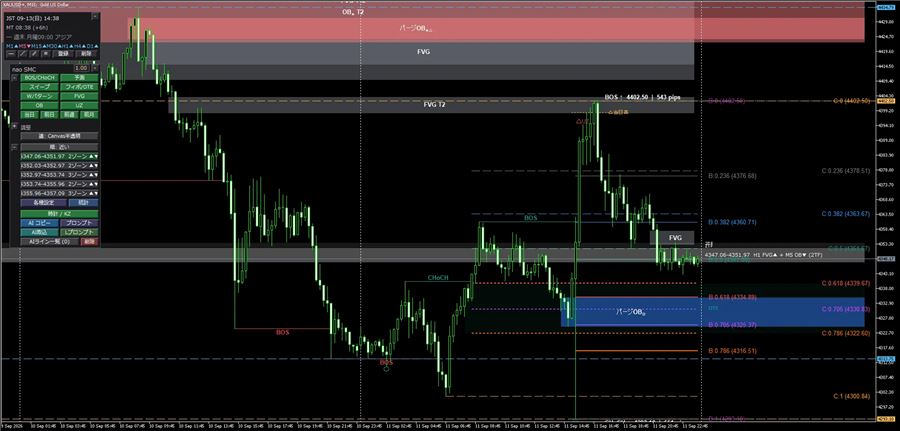
Task: Click the プロンプト button
Action: [x=79, y=223]
